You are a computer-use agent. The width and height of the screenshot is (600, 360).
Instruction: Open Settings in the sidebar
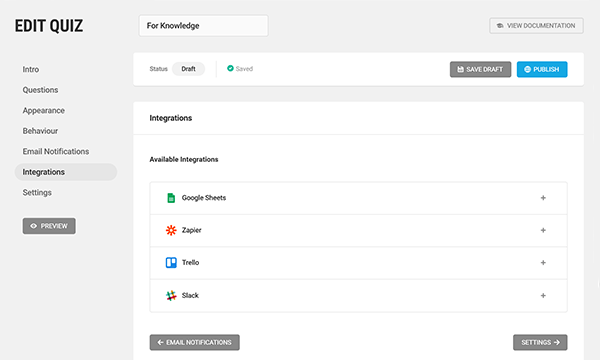(x=37, y=192)
